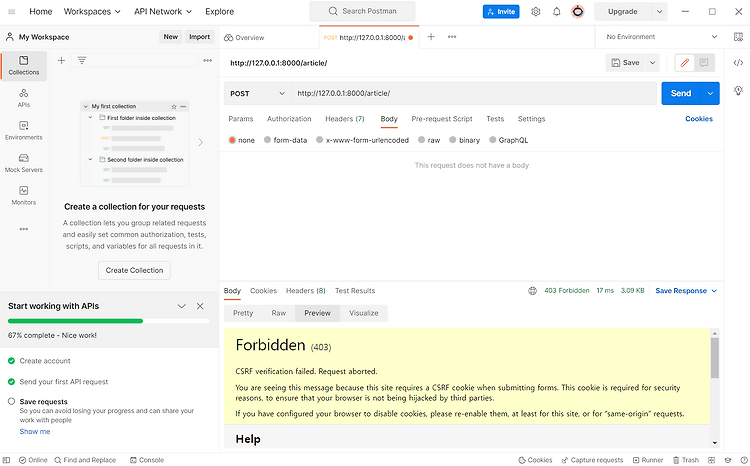Open response Cookies tab

tap(264, 291)
